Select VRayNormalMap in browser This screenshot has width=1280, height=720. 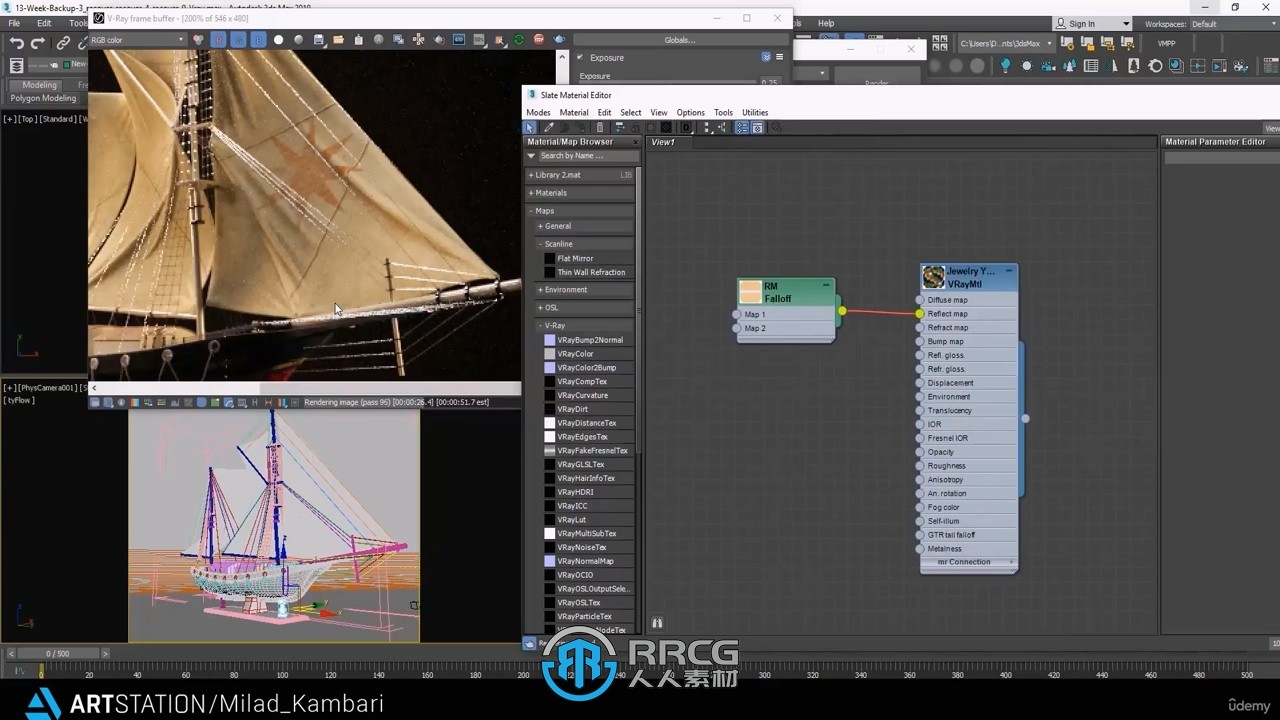click(586, 561)
